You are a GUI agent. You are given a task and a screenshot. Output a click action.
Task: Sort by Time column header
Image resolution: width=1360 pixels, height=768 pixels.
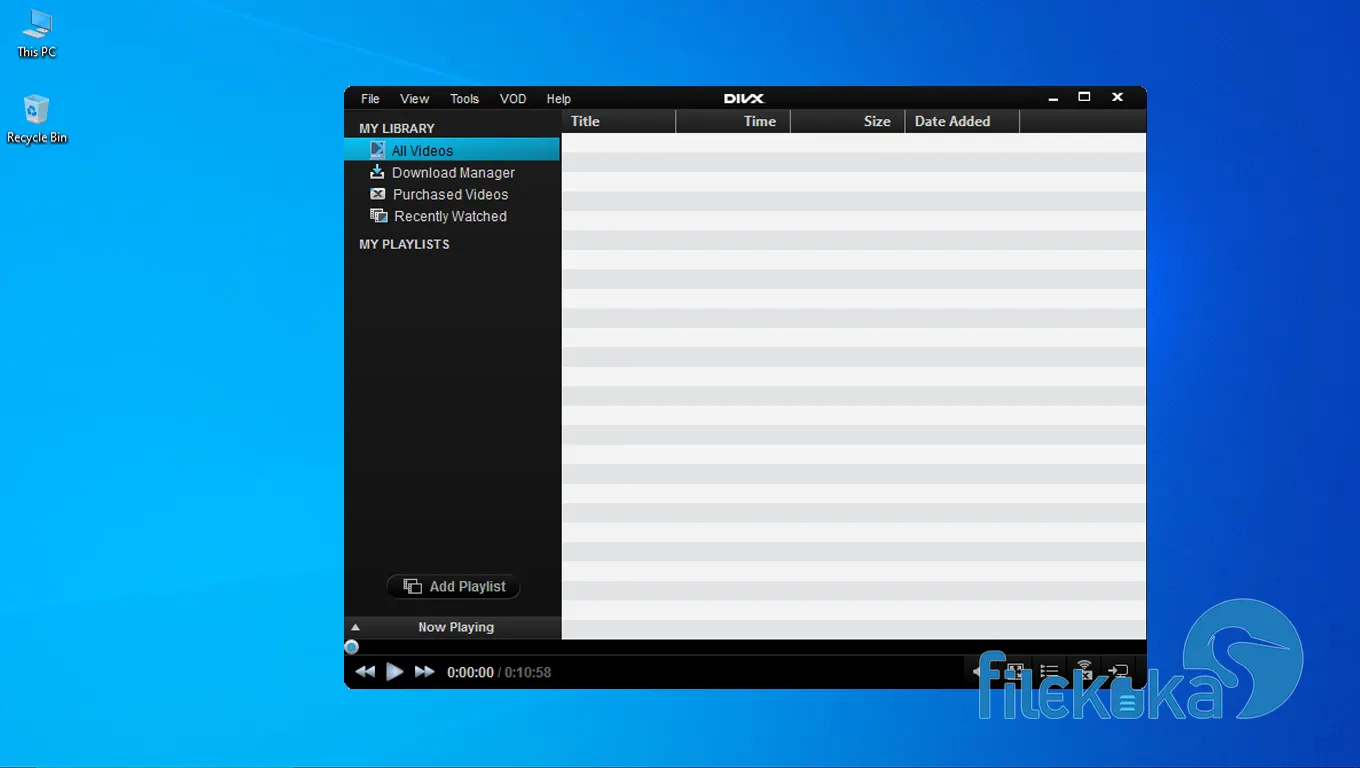[x=733, y=121]
